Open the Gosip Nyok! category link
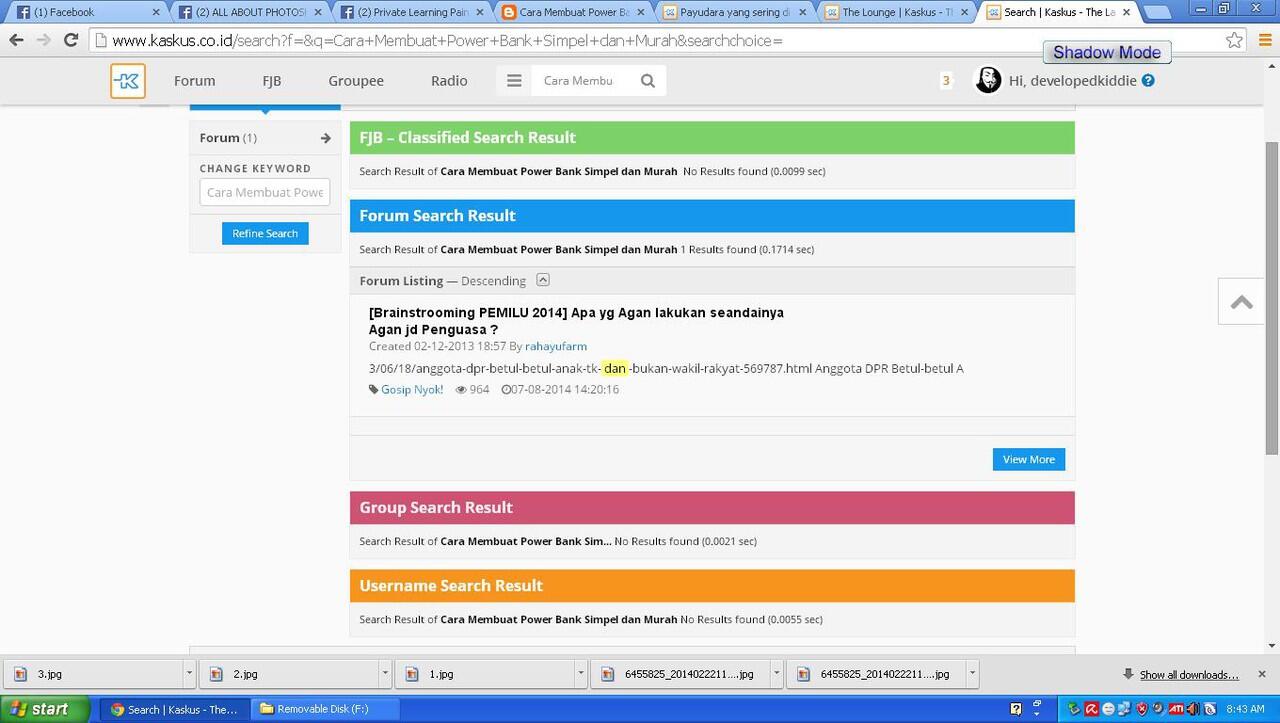This screenshot has height=723, width=1280. (x=412, y=390)
